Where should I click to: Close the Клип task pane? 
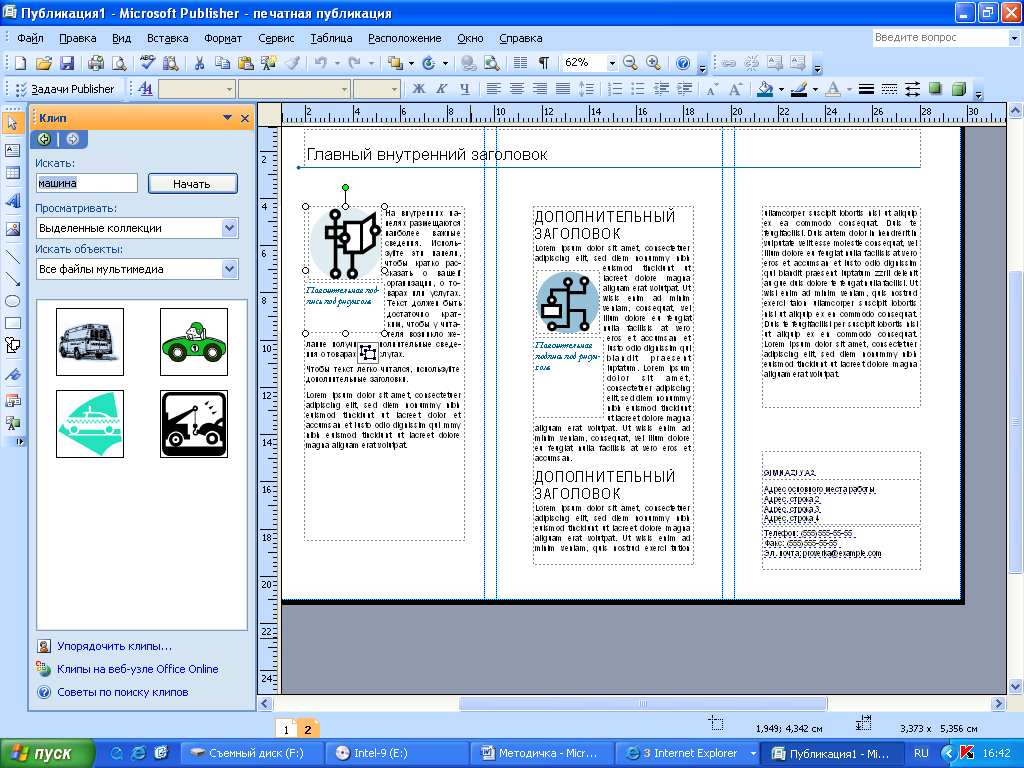point(245,118)
